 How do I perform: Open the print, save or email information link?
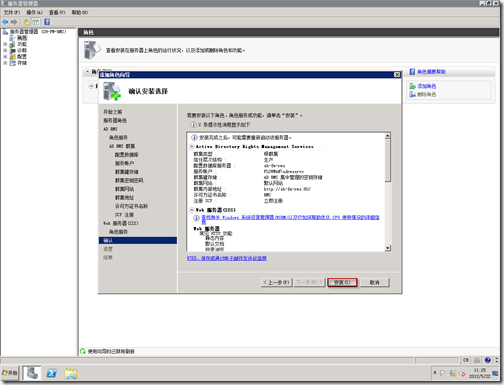pos(227,258)
